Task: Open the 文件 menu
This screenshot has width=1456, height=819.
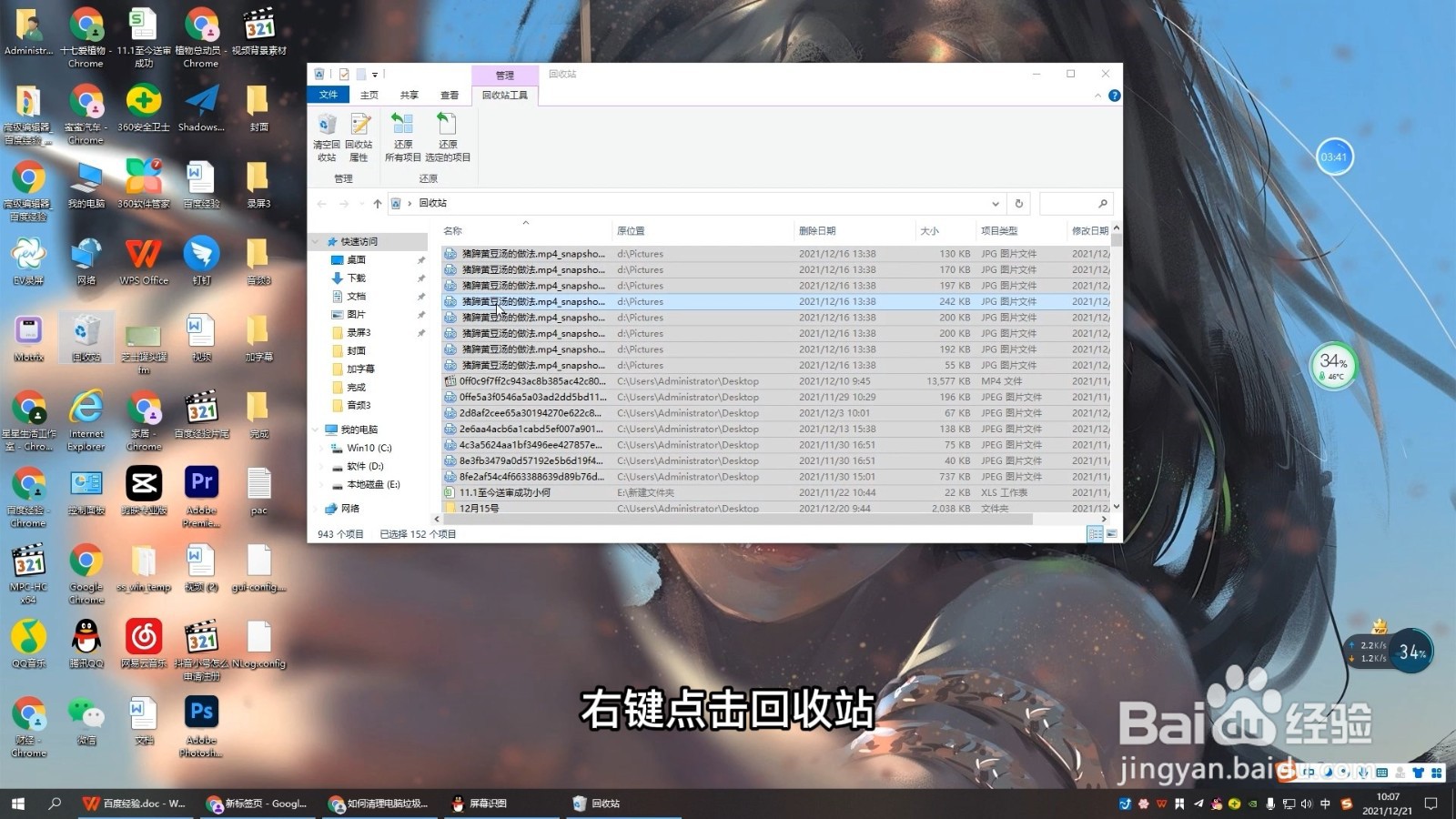Action: point(329,94)
